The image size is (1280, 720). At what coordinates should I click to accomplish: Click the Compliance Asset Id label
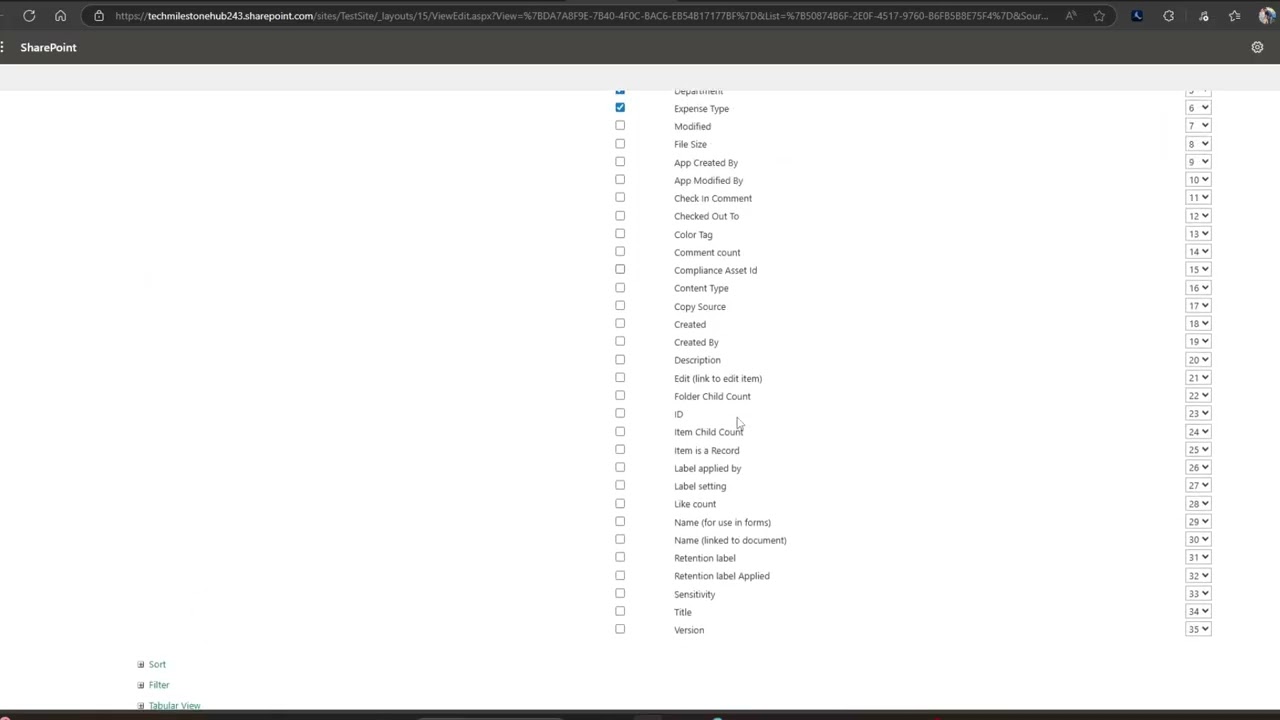[715, 270]
